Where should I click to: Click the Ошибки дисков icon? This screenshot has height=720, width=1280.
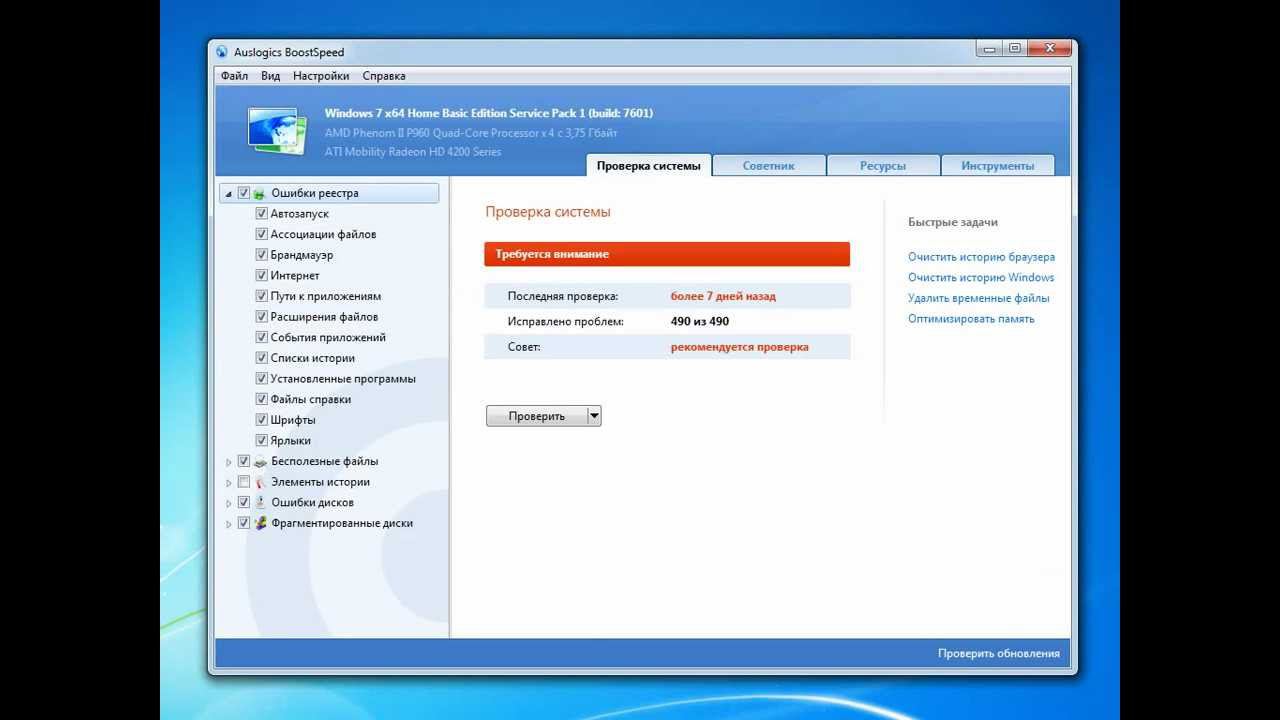point(260,502)
